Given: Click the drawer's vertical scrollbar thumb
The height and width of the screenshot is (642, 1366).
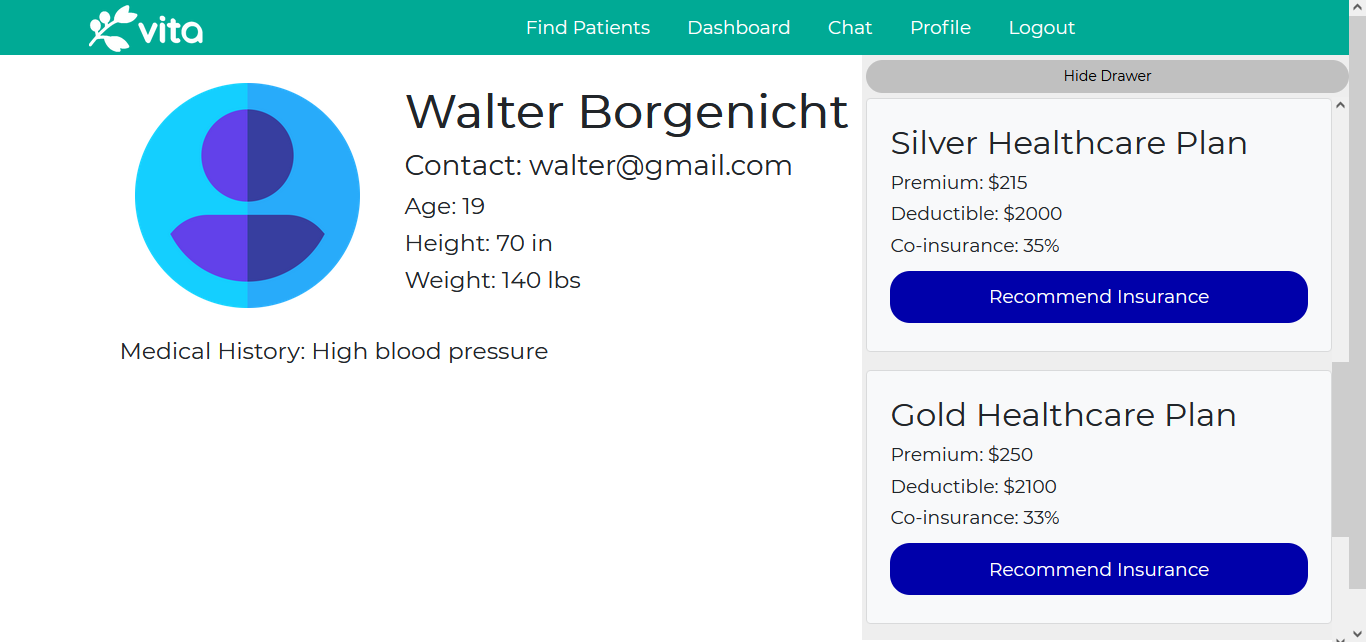Looking at the screenshot, I should tap(1340, 450).
